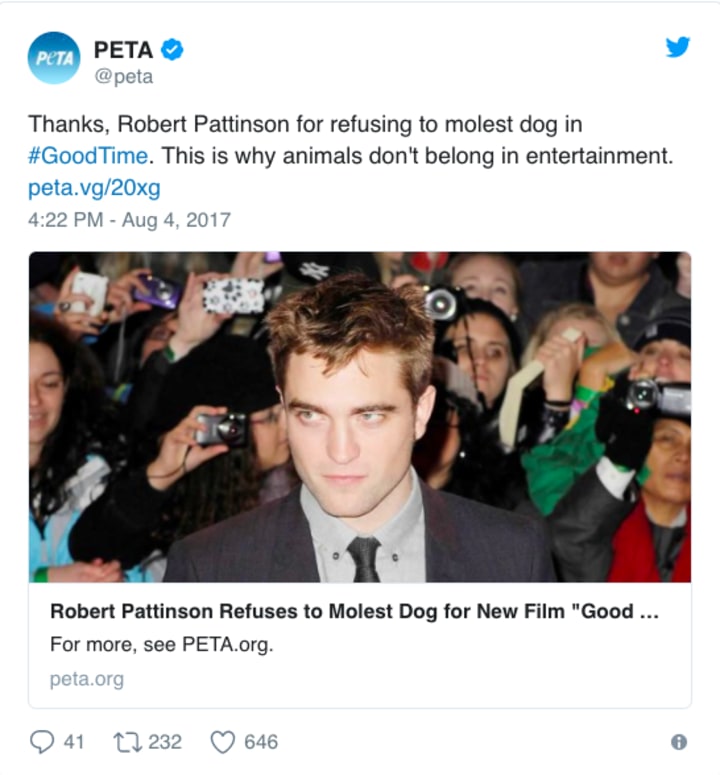The height and width of the screenshot is (775, 720).
Task: Retweet using the retweet arrows icon
Action: tap(127, 742)
